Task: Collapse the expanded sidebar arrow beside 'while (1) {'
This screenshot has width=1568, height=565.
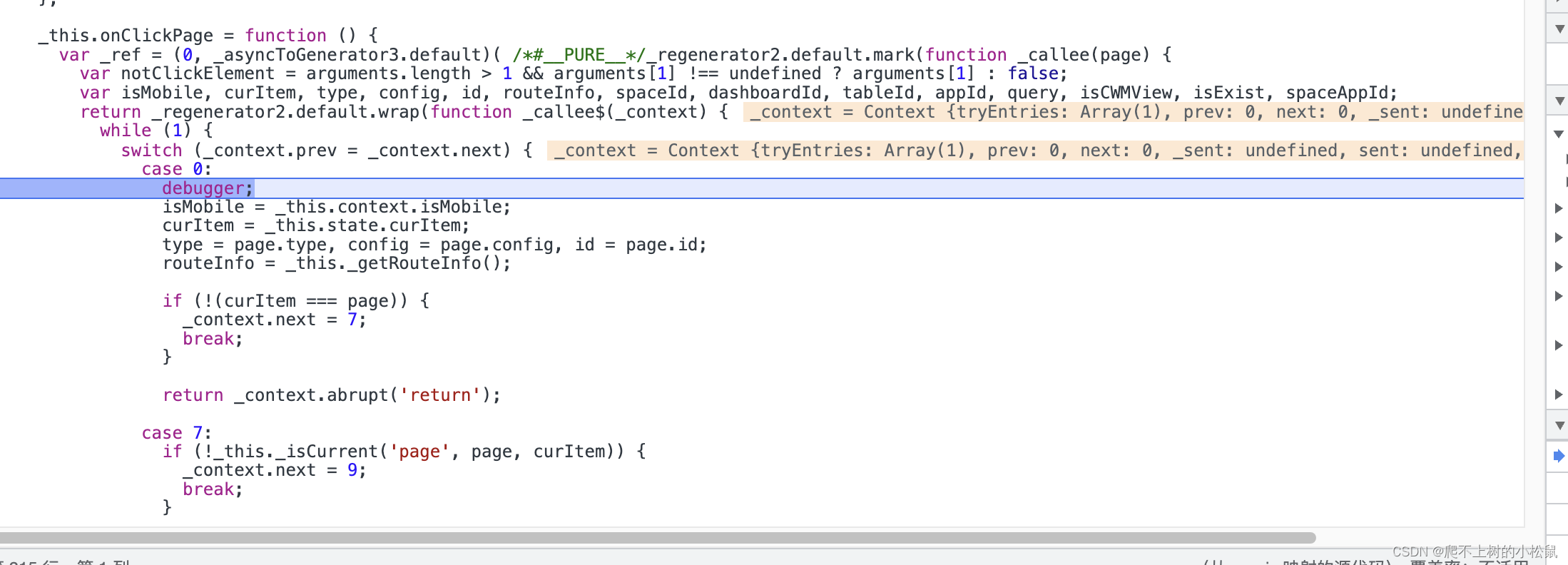Action: [x=1559, y=134]
